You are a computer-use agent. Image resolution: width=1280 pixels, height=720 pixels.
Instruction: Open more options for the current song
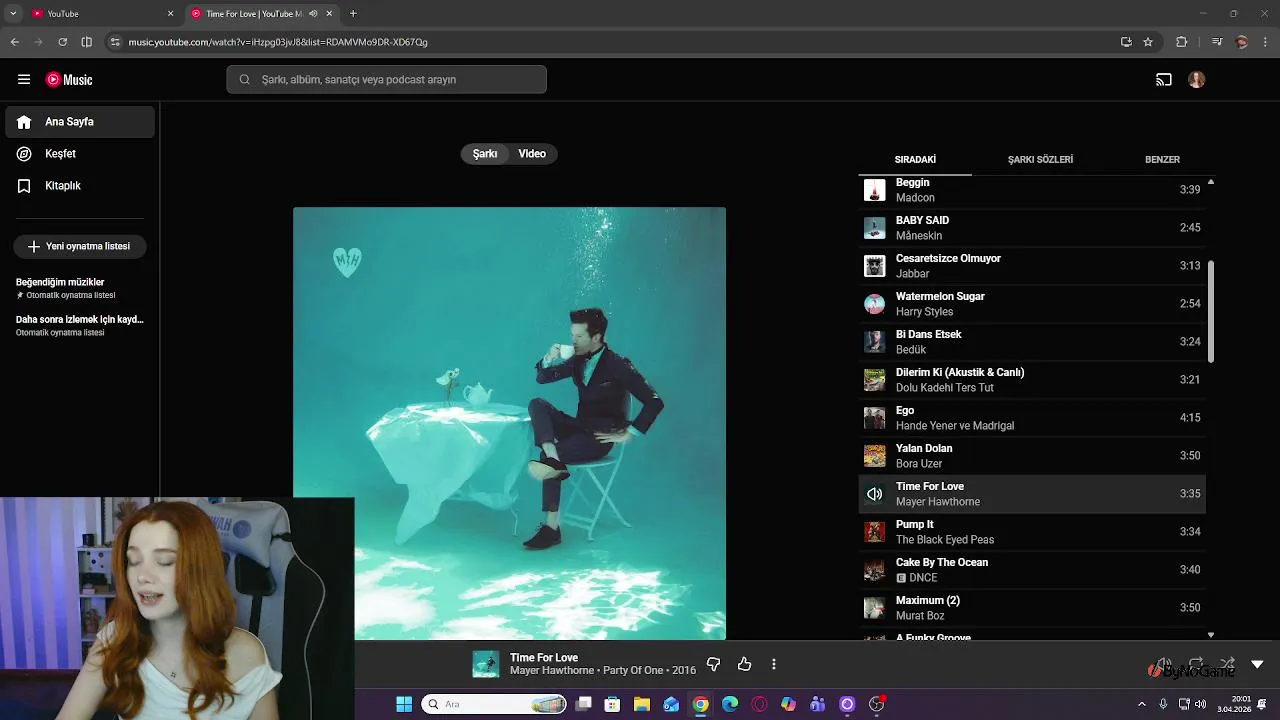coord(774,664)
